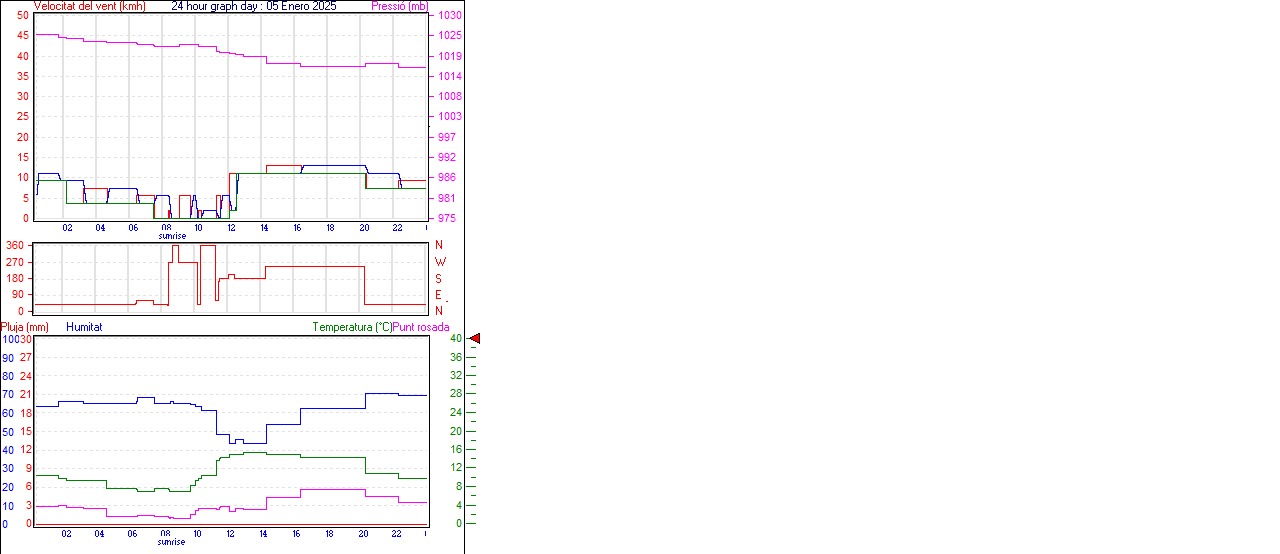Viewport: 1280px width, 554px height.
Task: Click the 'Velocitat del vent (kmh)' label
Action: pyautogui.click(x=89, y=6)
